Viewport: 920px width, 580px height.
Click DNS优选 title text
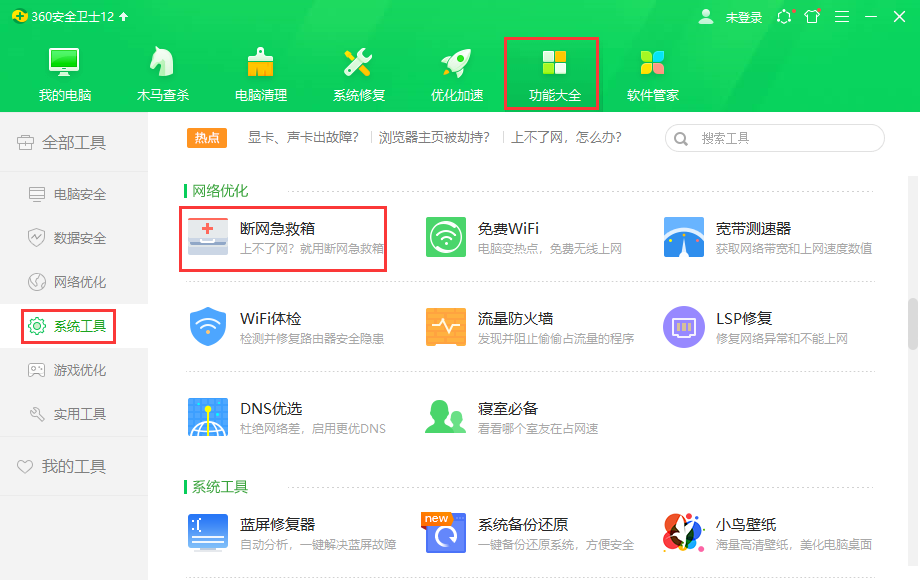[x=271, y=408]
